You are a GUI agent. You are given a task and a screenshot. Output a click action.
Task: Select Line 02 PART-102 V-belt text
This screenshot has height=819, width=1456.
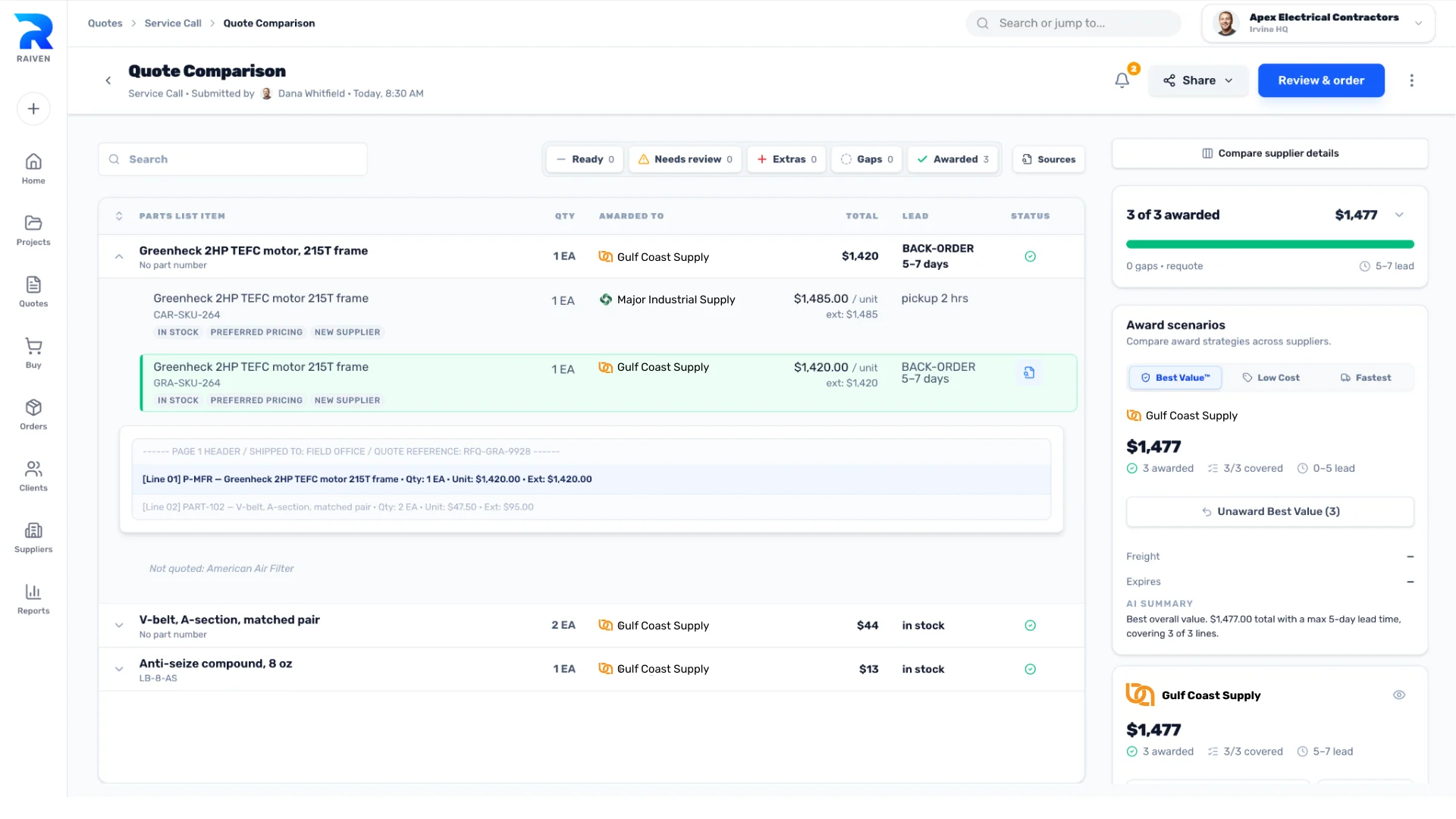click(338, 507)
